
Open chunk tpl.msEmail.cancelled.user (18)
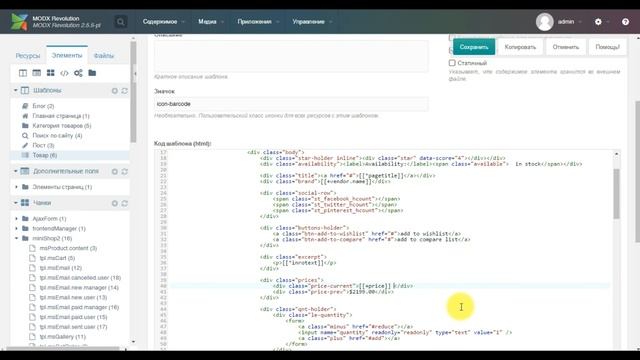pos(80,278)
